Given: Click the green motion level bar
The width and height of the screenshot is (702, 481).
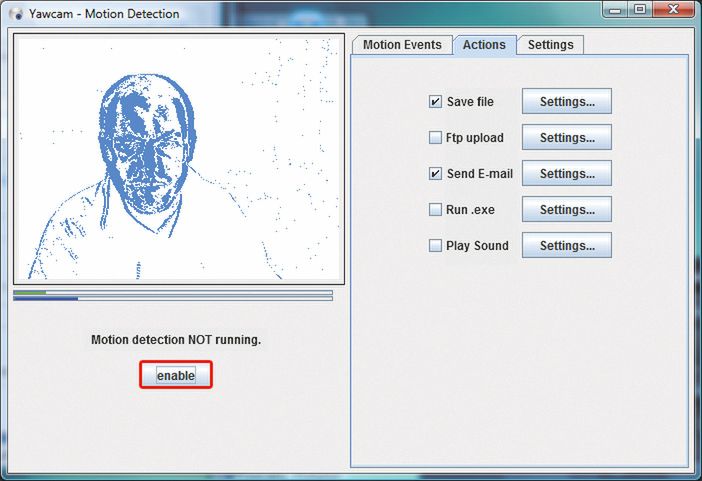Looking at the screenshot, I should [173, 292].
